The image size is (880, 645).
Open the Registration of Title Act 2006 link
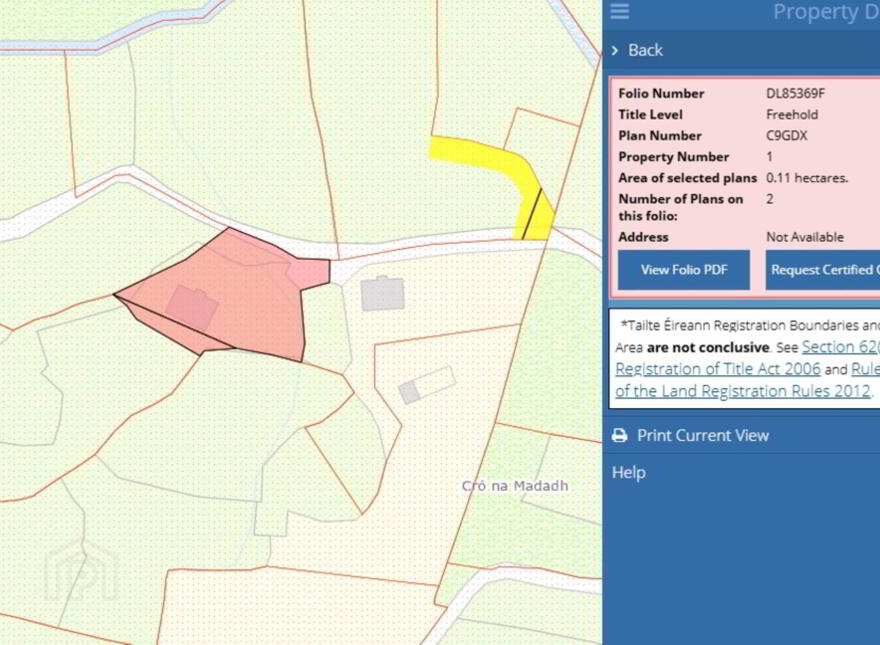(x=718, y=369)
